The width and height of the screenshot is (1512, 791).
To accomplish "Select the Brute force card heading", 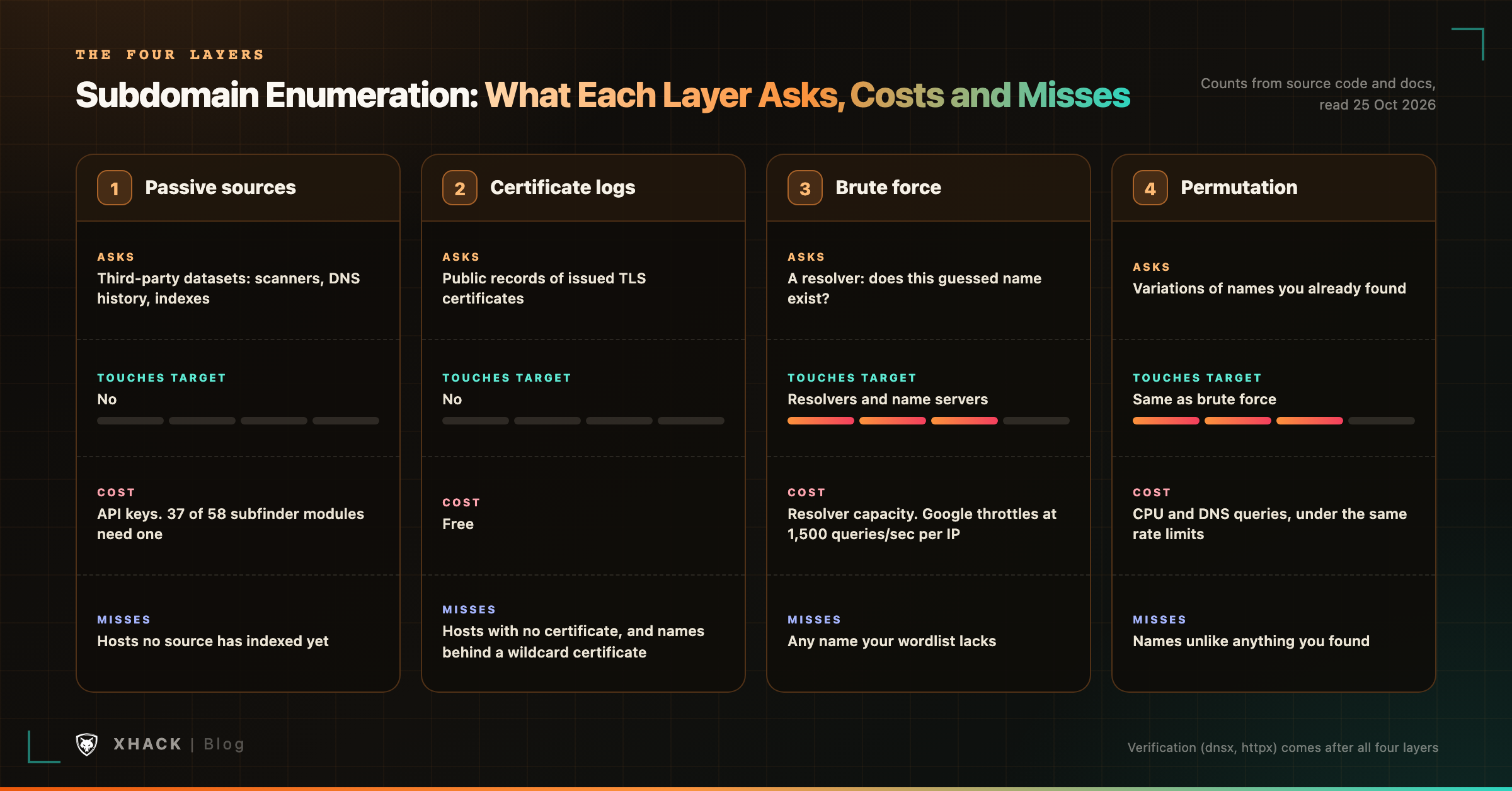I will 888,188.
